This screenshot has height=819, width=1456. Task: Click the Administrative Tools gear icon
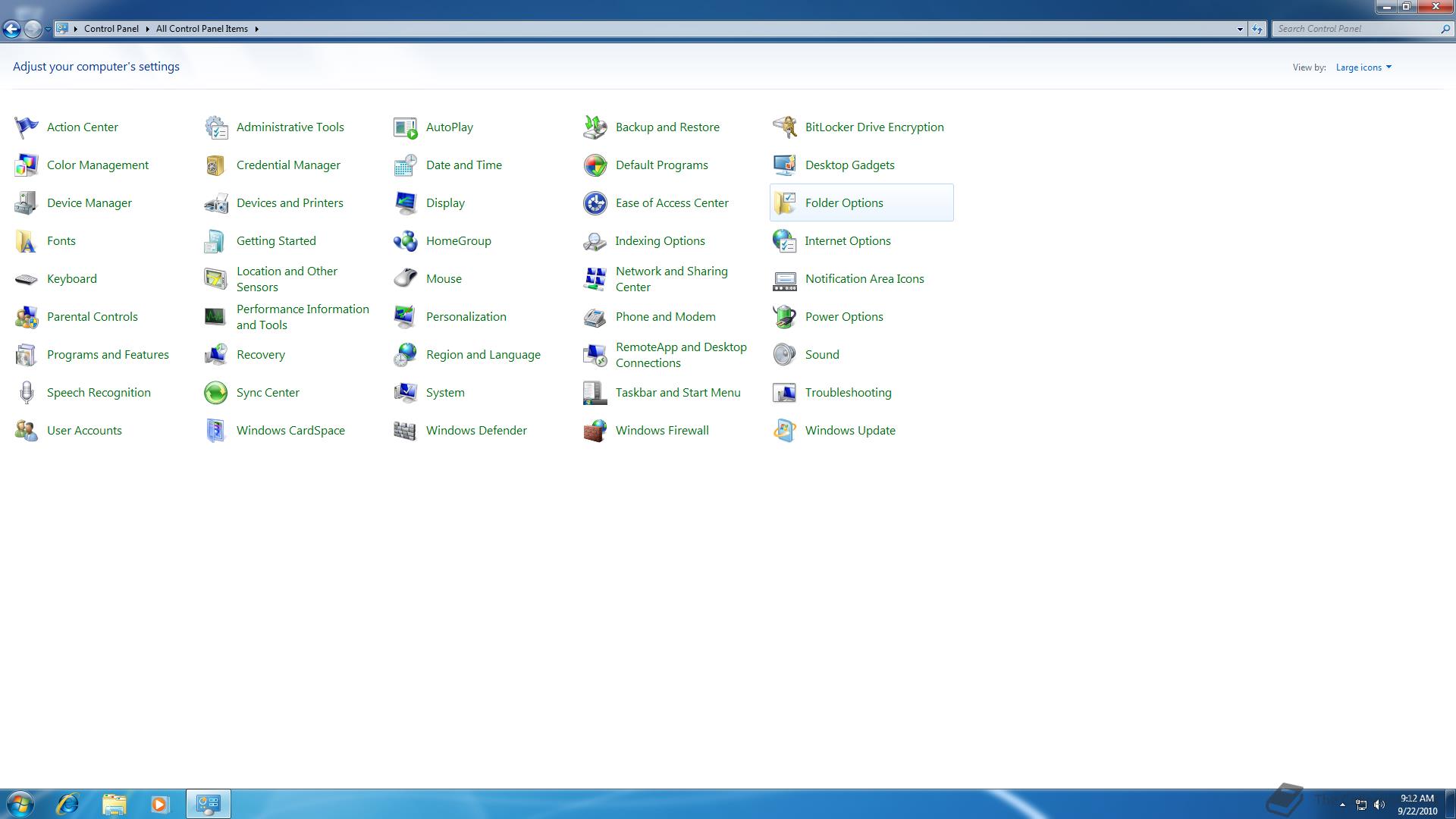click(216, 127)
